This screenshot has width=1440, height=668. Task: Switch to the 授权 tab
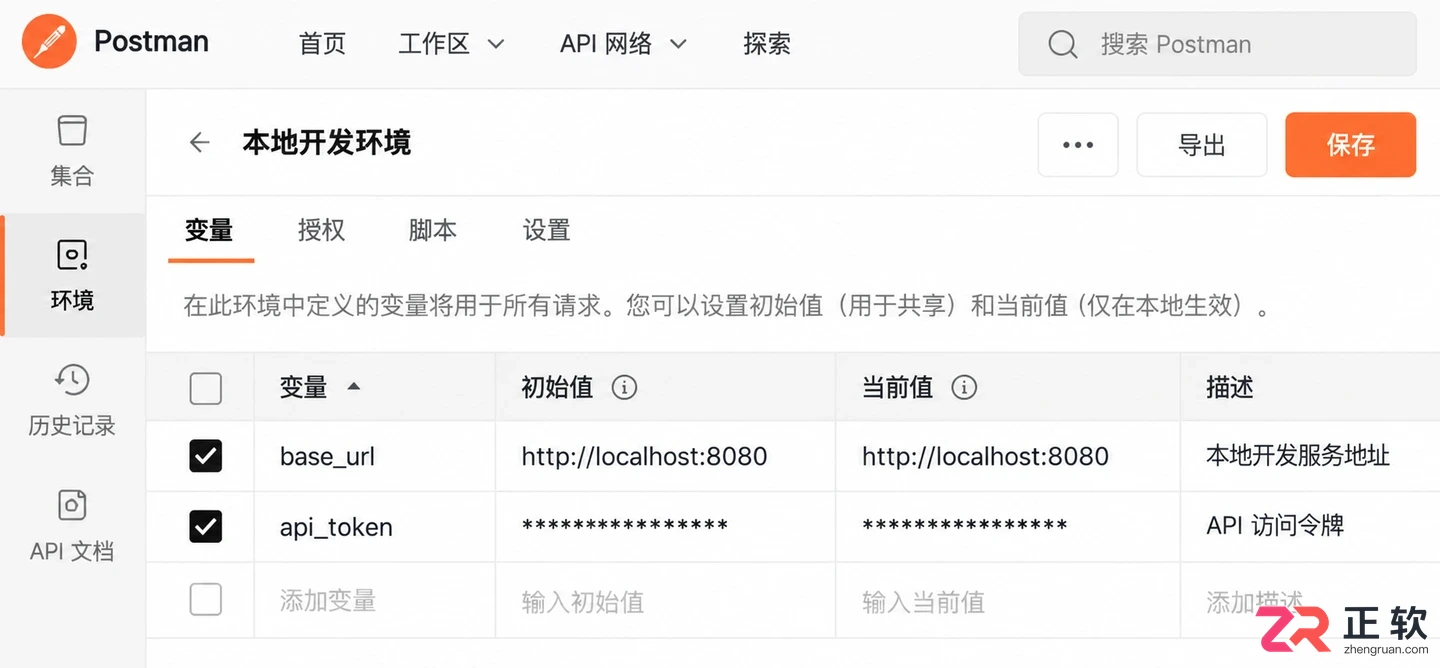click(322, 230)
